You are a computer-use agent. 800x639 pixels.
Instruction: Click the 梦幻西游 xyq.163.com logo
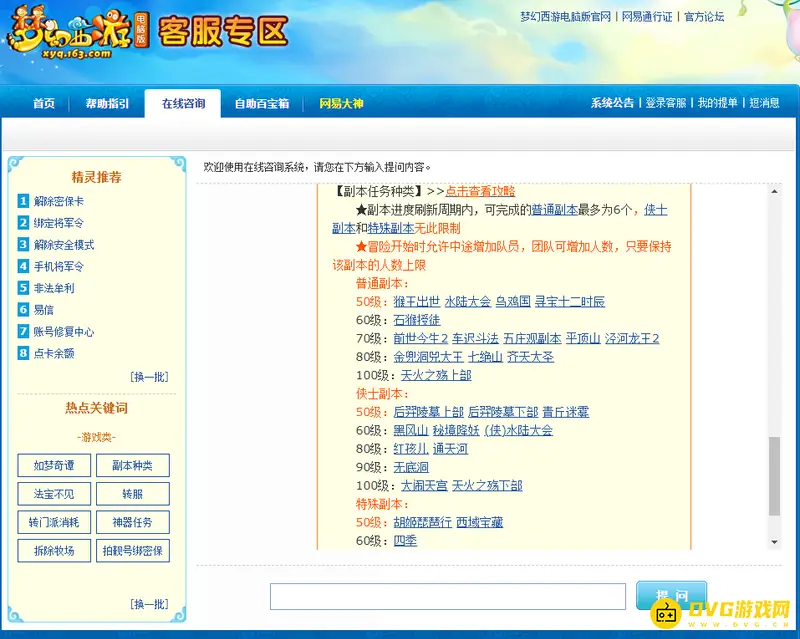coord(79,33)
